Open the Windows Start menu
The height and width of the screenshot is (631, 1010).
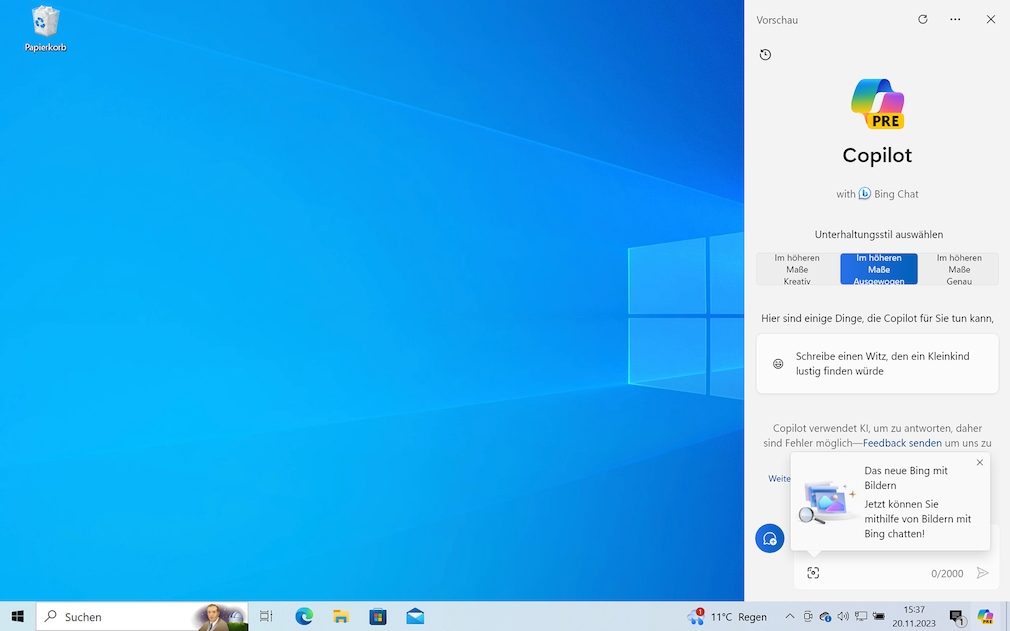18,617
